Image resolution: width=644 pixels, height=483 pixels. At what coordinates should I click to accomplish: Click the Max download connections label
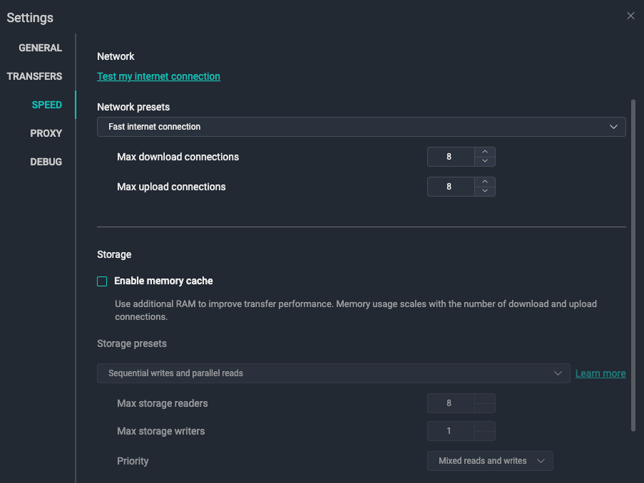pos(178,157)
